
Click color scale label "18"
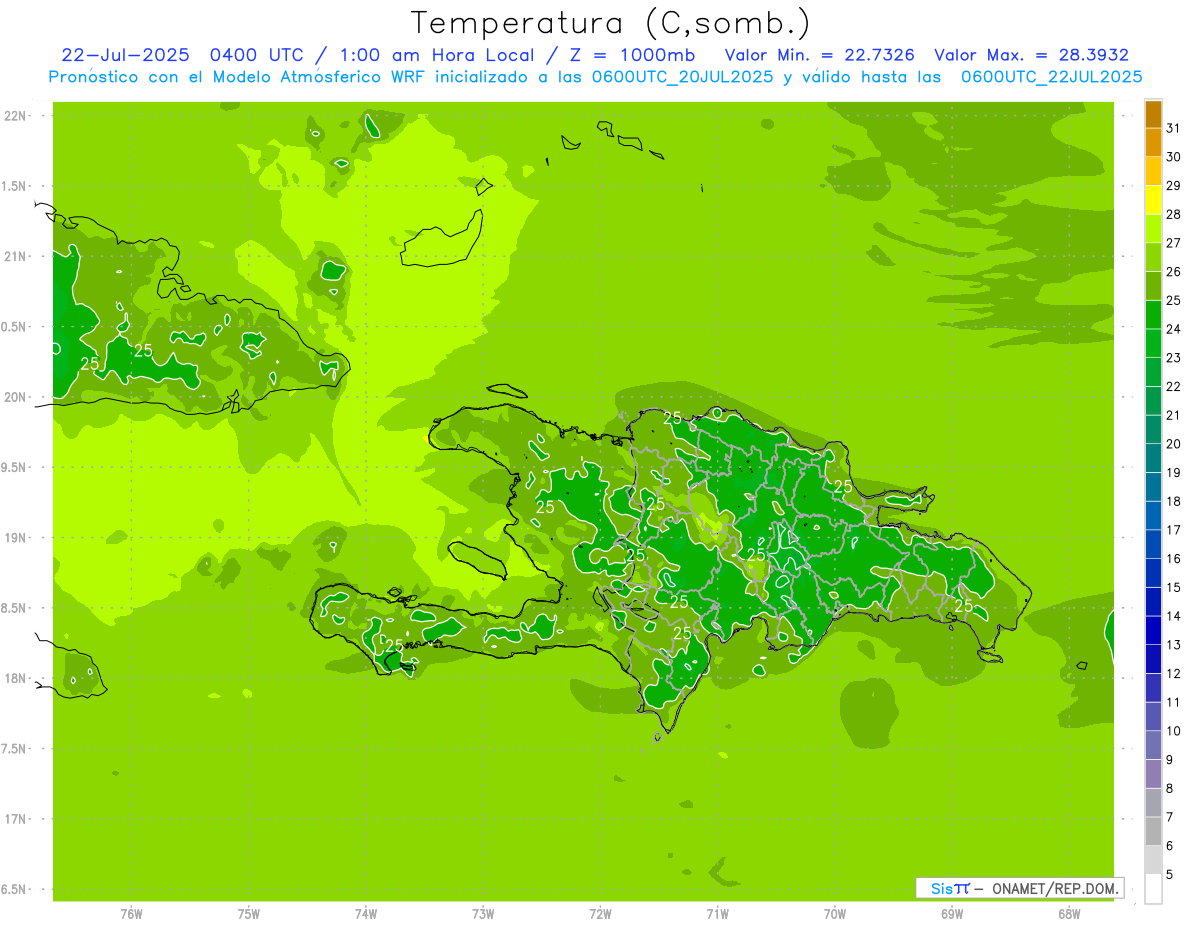click(x=1173, y=501)
